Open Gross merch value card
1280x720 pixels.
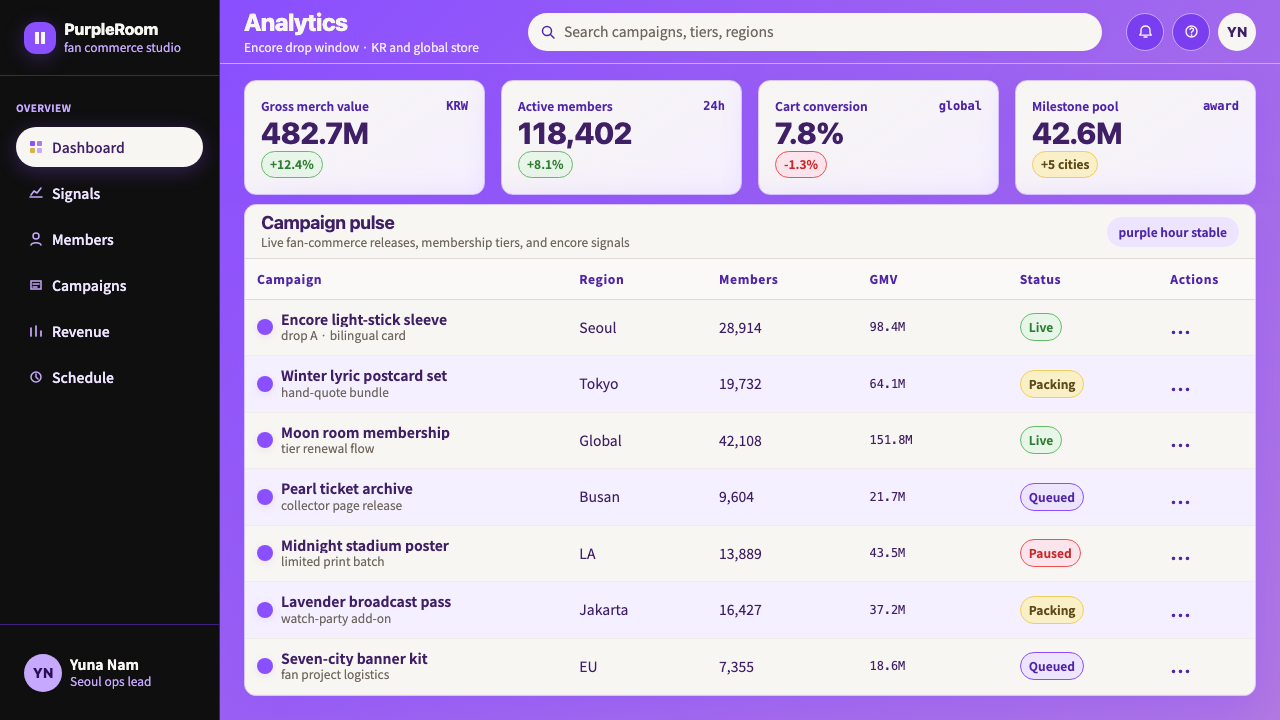tap(364, 137)
